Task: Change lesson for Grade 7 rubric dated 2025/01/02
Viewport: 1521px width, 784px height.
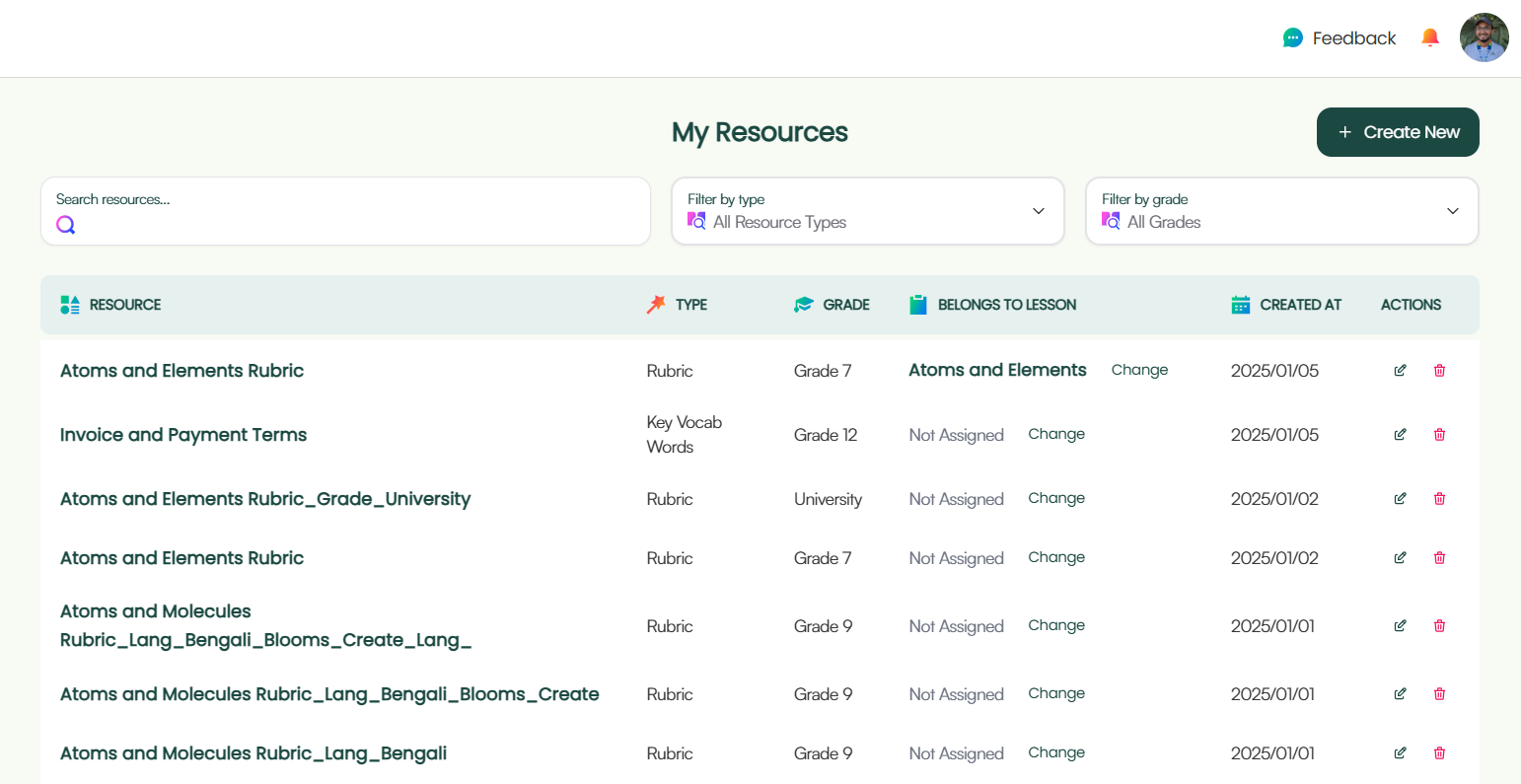Action: pos(1056,557)
